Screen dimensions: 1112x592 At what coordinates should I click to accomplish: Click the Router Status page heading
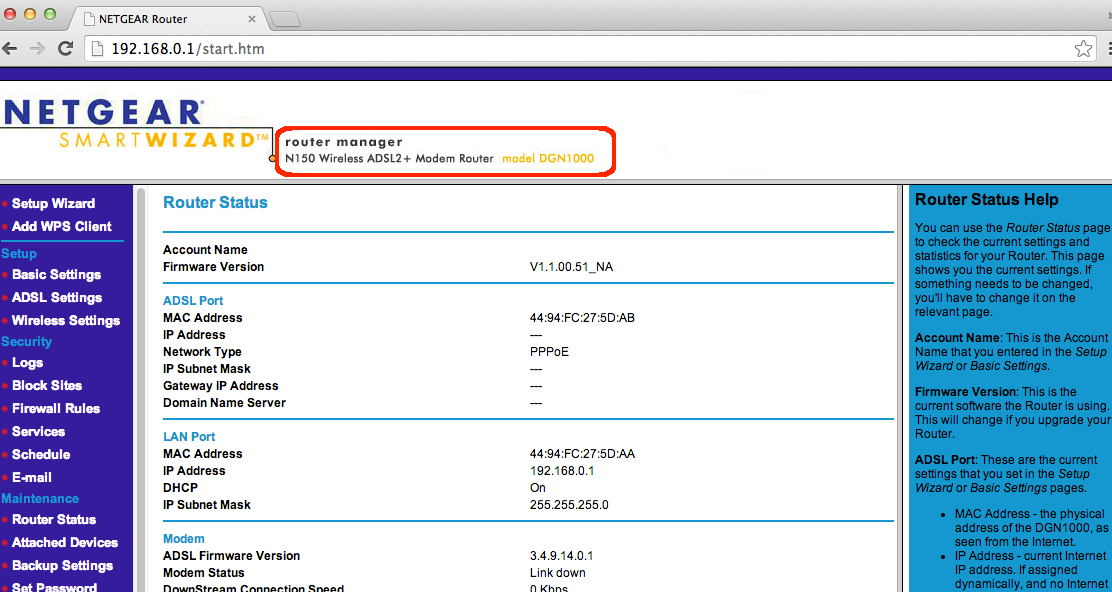pyautogui.click(x=215, y=203)
